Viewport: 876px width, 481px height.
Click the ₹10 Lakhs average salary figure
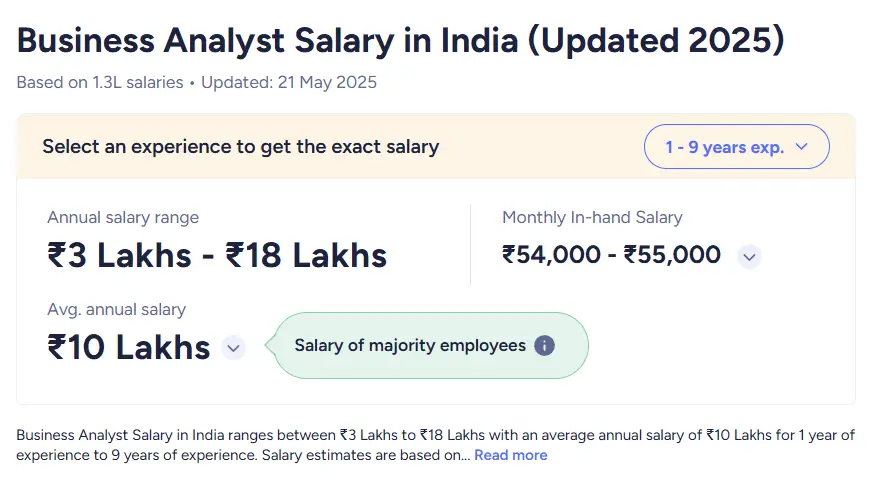coord(129,347)
